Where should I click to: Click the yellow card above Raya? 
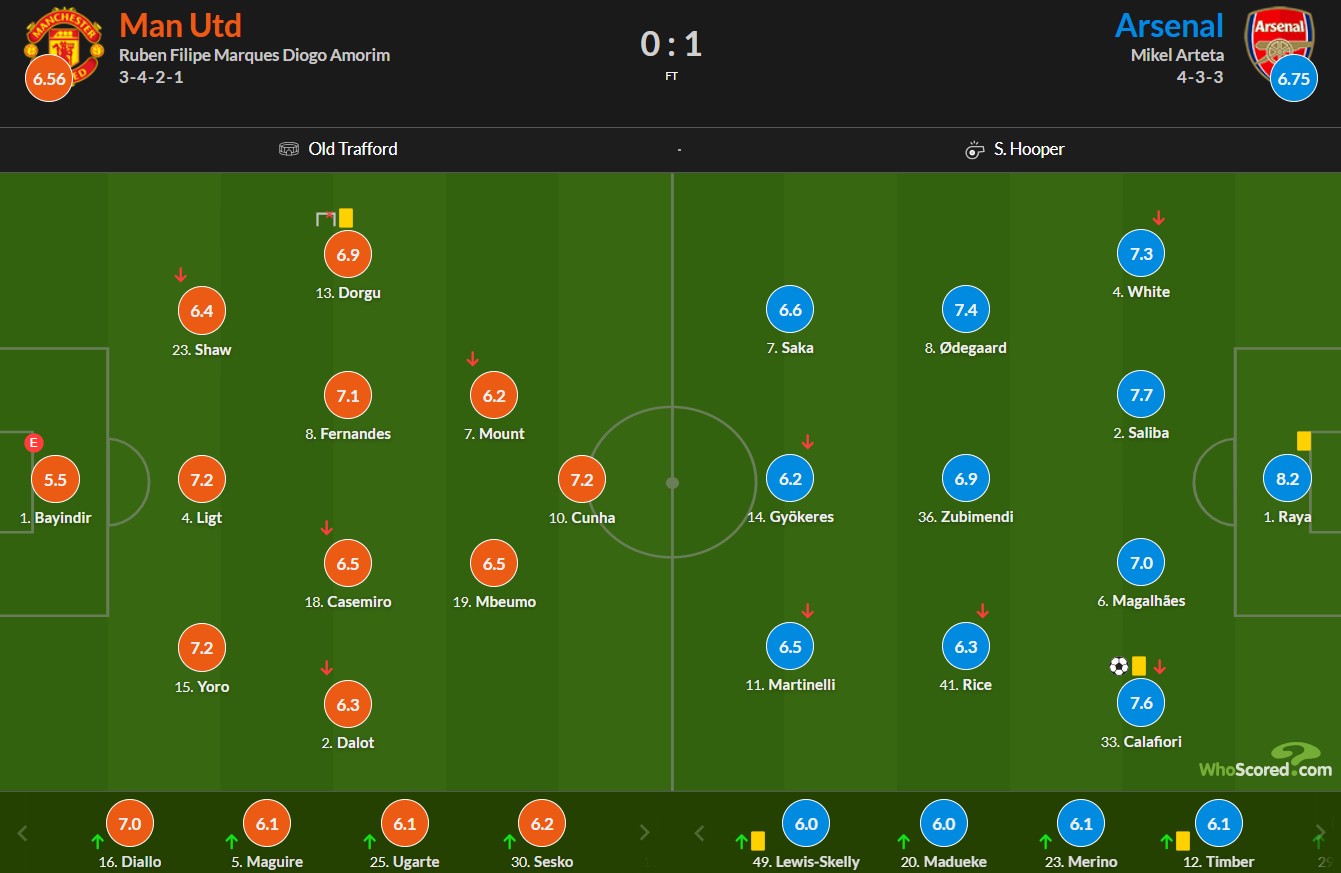click(1303, 441)
